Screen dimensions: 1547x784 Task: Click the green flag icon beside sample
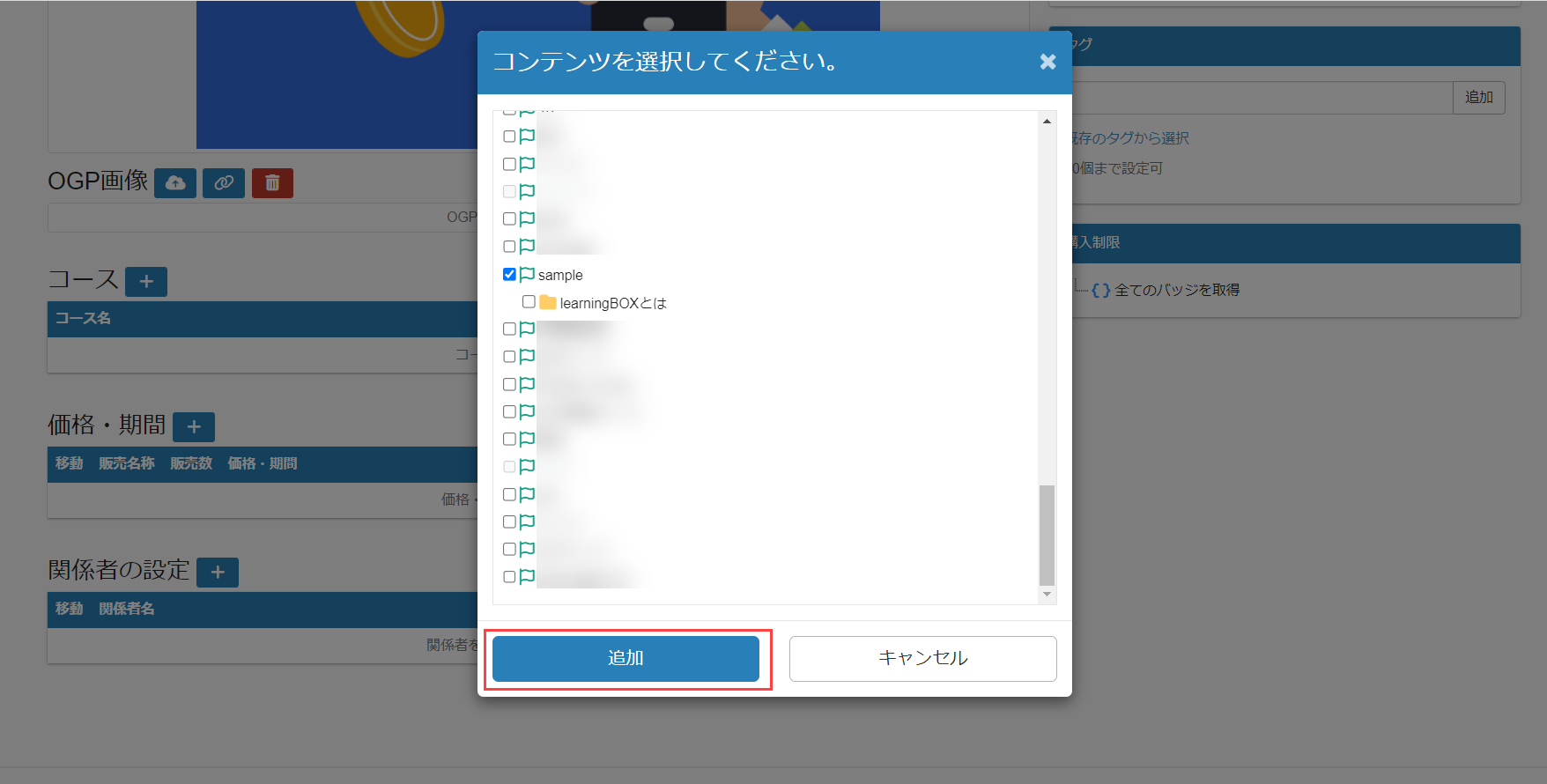tap(527, 275)
